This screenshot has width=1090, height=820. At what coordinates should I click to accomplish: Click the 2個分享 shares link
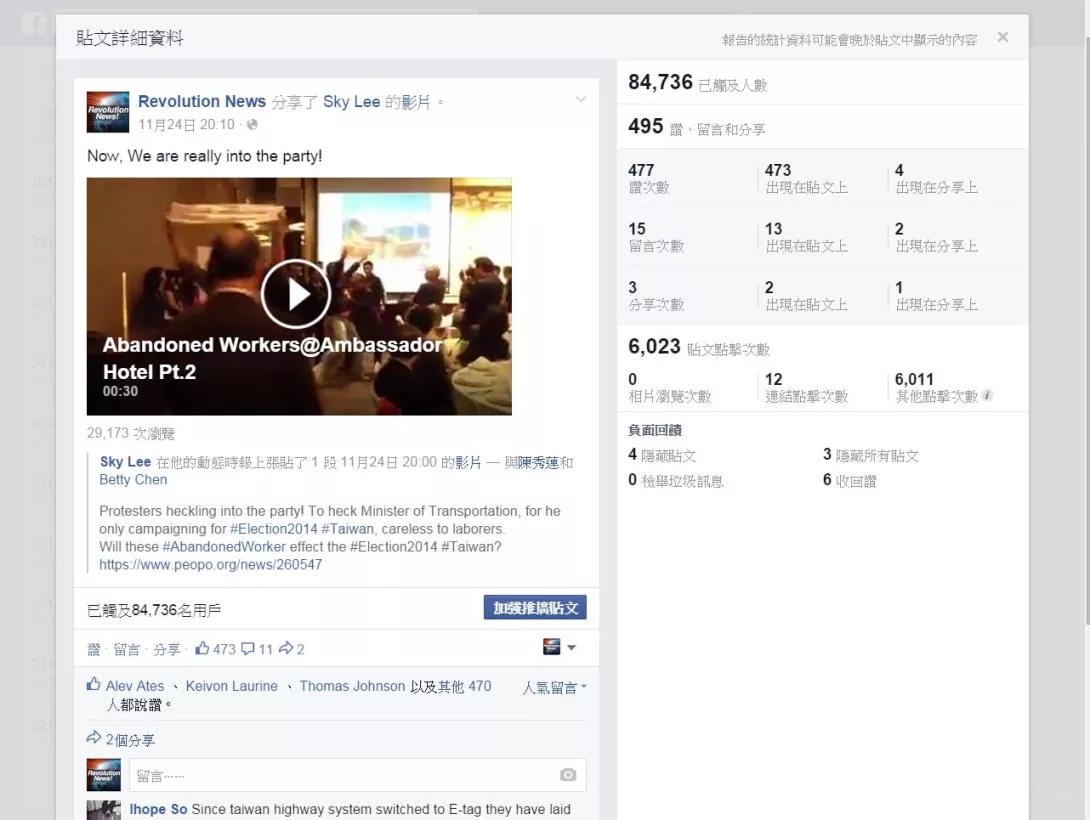point(129,740)
